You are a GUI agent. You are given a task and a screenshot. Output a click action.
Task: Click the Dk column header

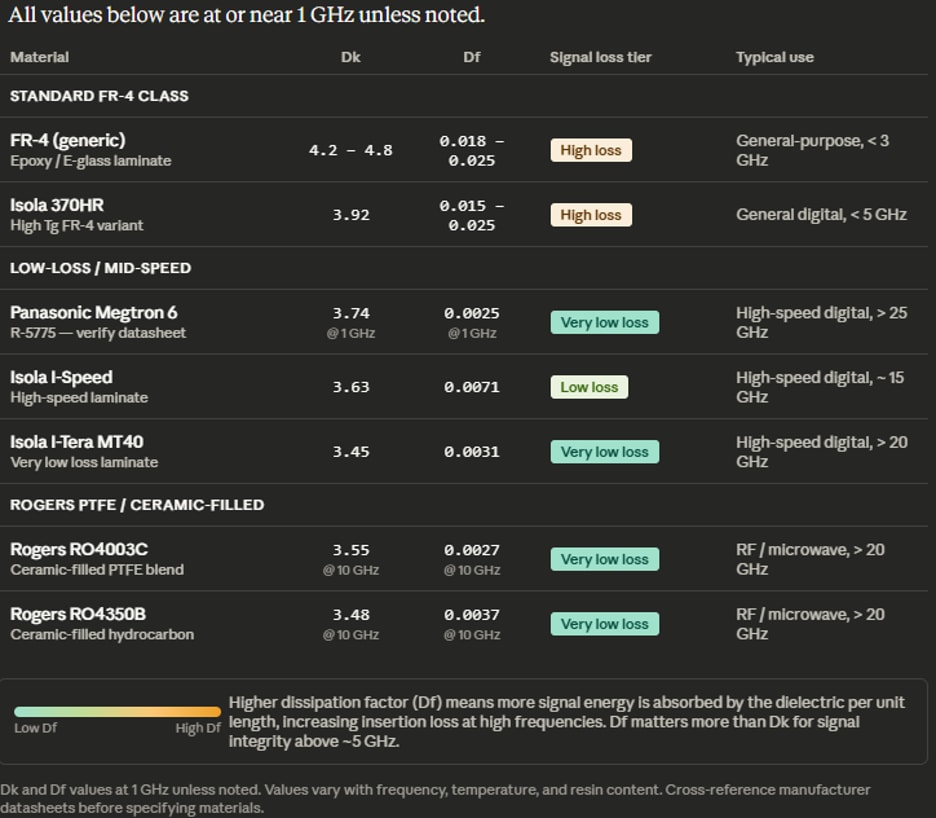pyautogui.click(x=350, y=57)
